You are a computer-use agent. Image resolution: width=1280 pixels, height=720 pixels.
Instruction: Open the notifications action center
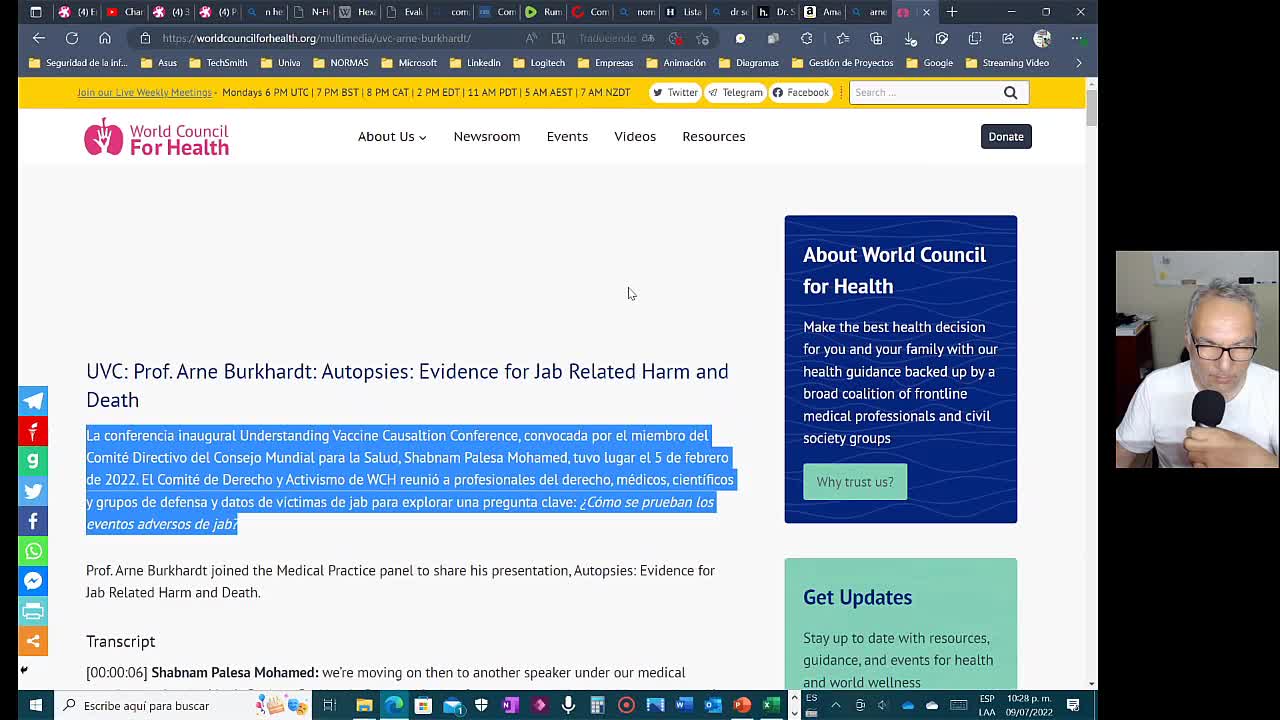[x=1072, y=705]
